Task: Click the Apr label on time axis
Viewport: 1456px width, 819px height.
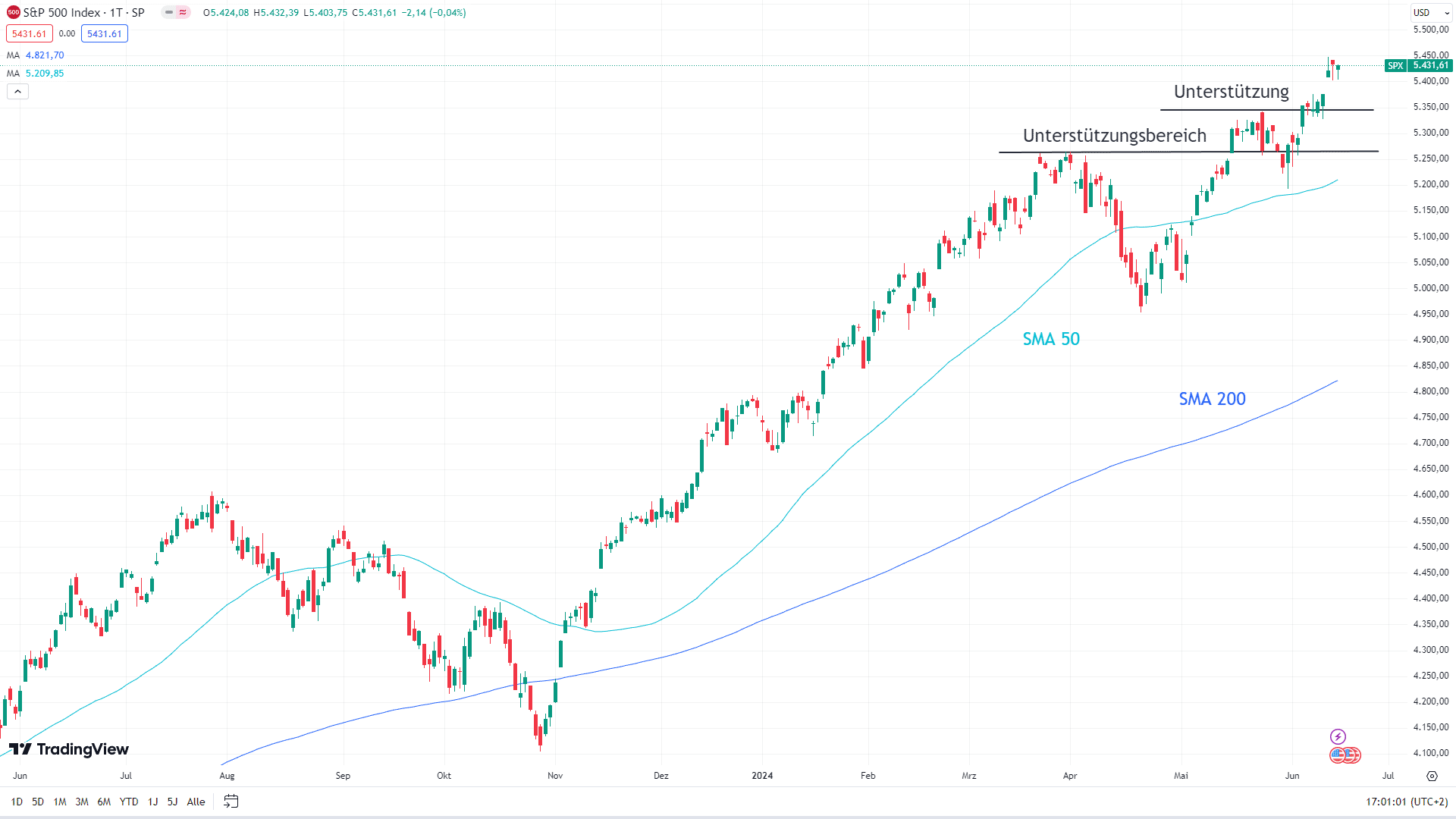Action: [1070, 776]
